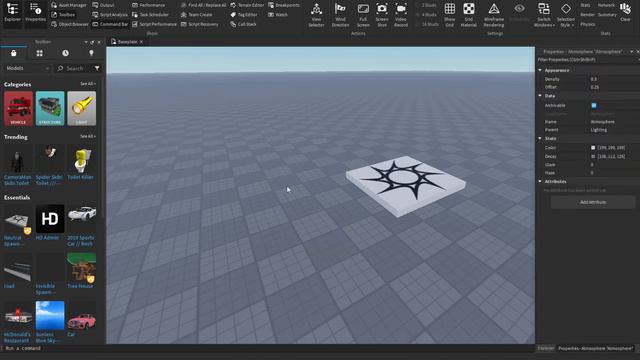Select the 2 Studs grid option
Image resolution: width=640 pixels, height=360 pixels.
pos(427,5)
